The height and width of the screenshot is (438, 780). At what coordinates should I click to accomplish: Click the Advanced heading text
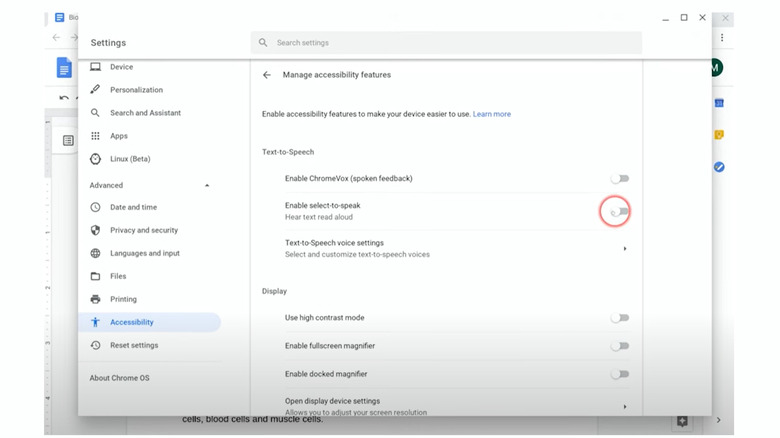click(x=106, y=185)
